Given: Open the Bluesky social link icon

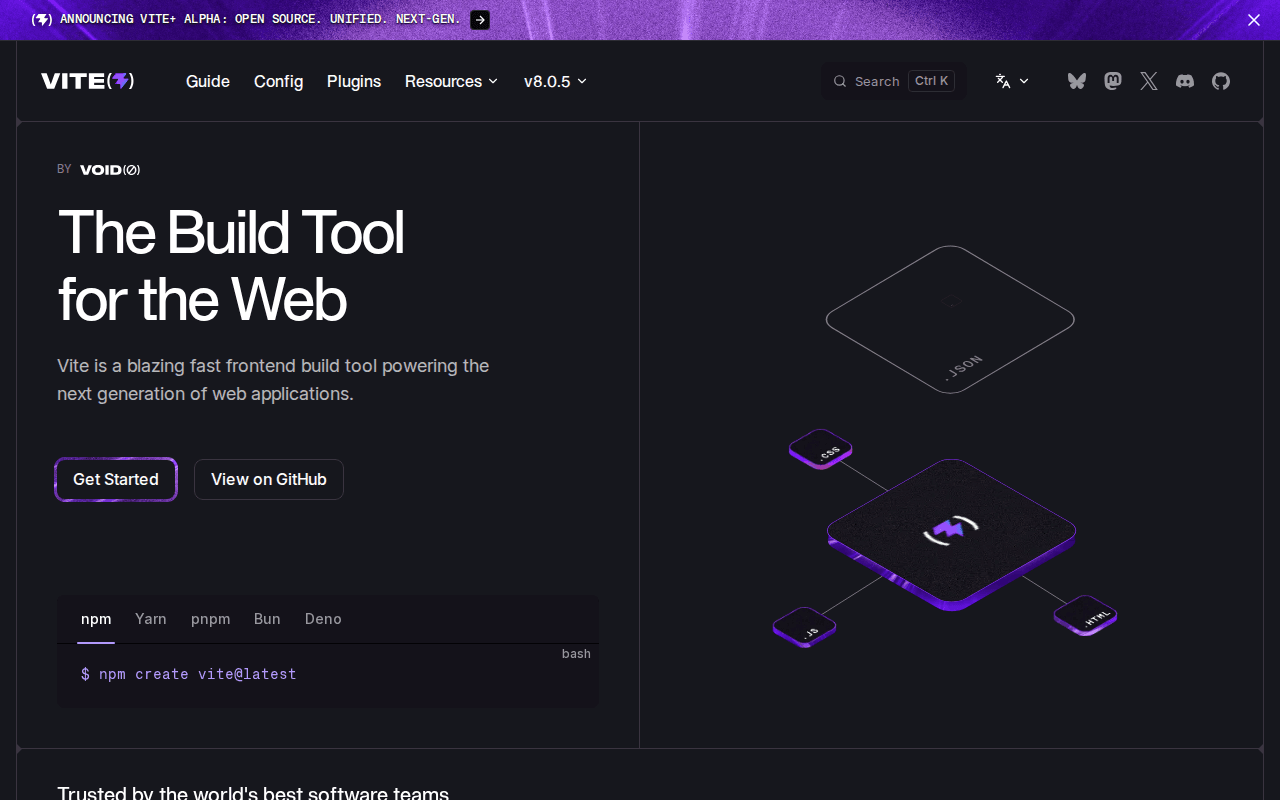Looking at the screenshot, I should point(1076,81).
